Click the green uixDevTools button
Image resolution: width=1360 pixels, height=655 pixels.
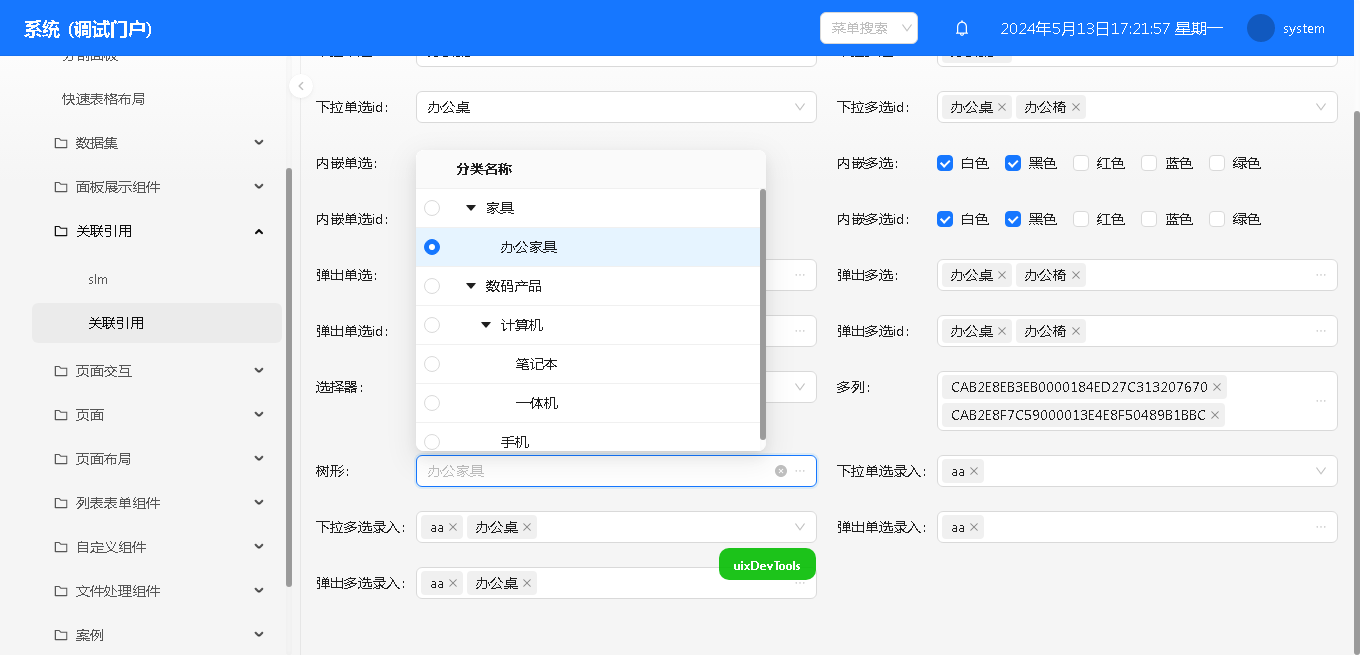click(767, 565)
